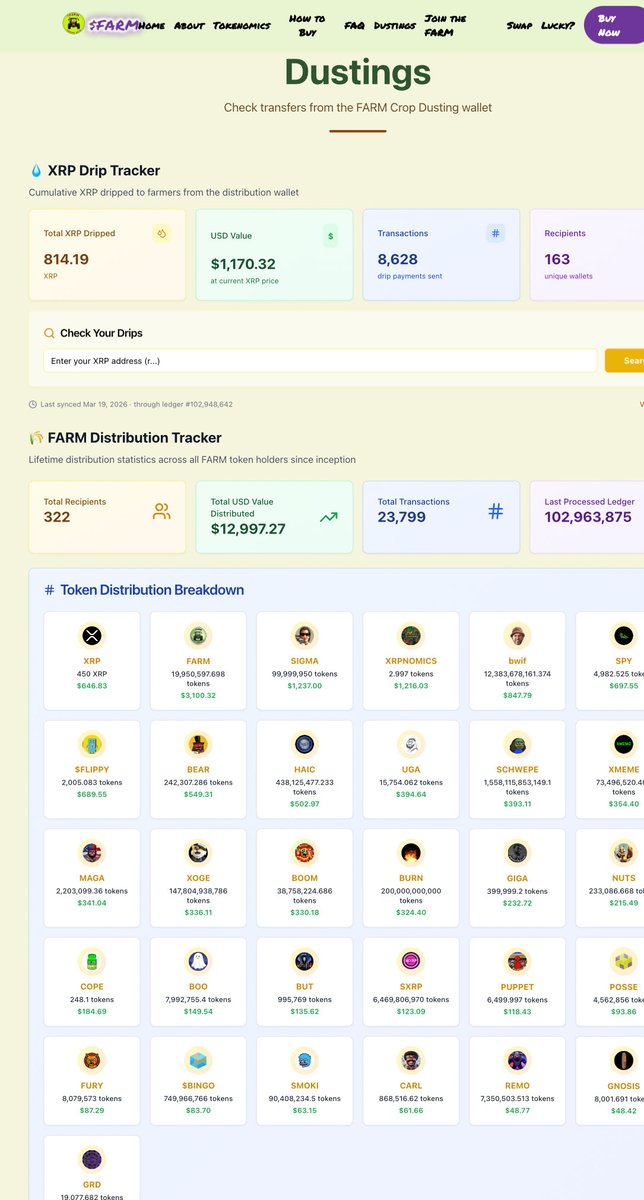
Task: Click the $12,997.27 distributed value
Action: 248,529
